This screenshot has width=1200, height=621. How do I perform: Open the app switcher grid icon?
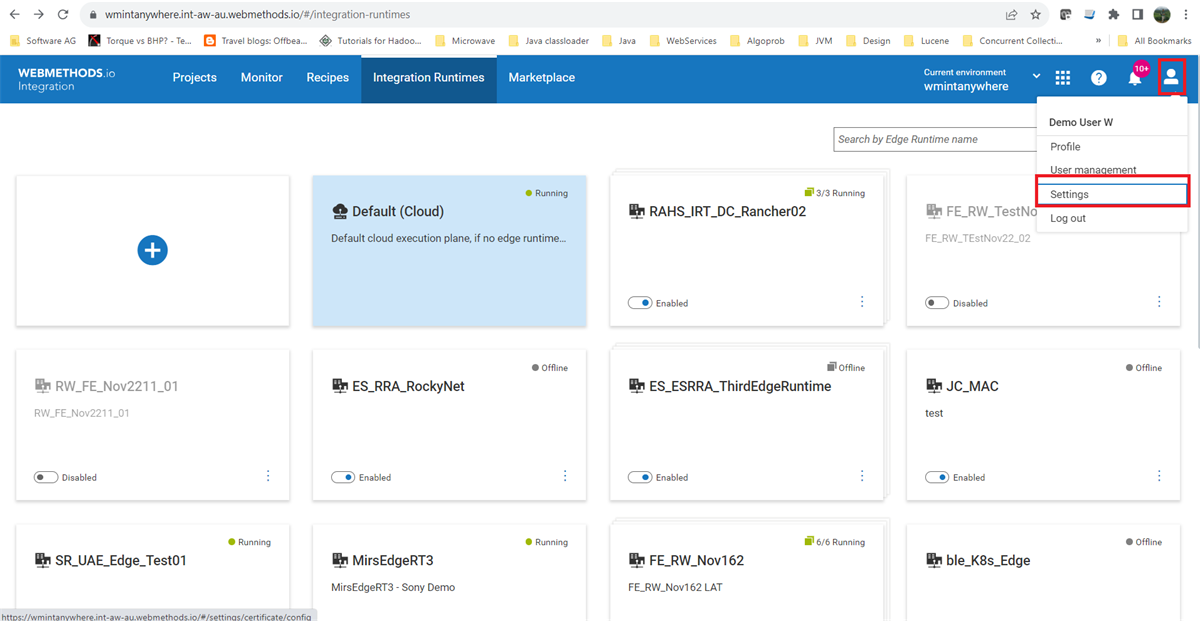click(1063, 78)
